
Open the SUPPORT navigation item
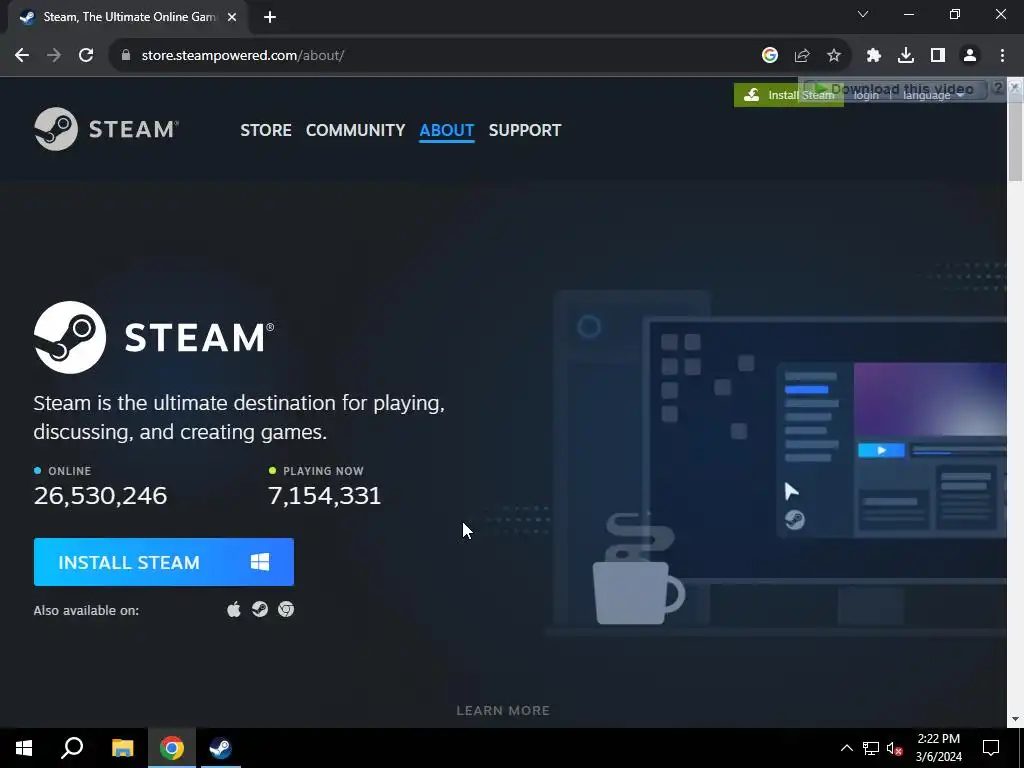[524, 130]
